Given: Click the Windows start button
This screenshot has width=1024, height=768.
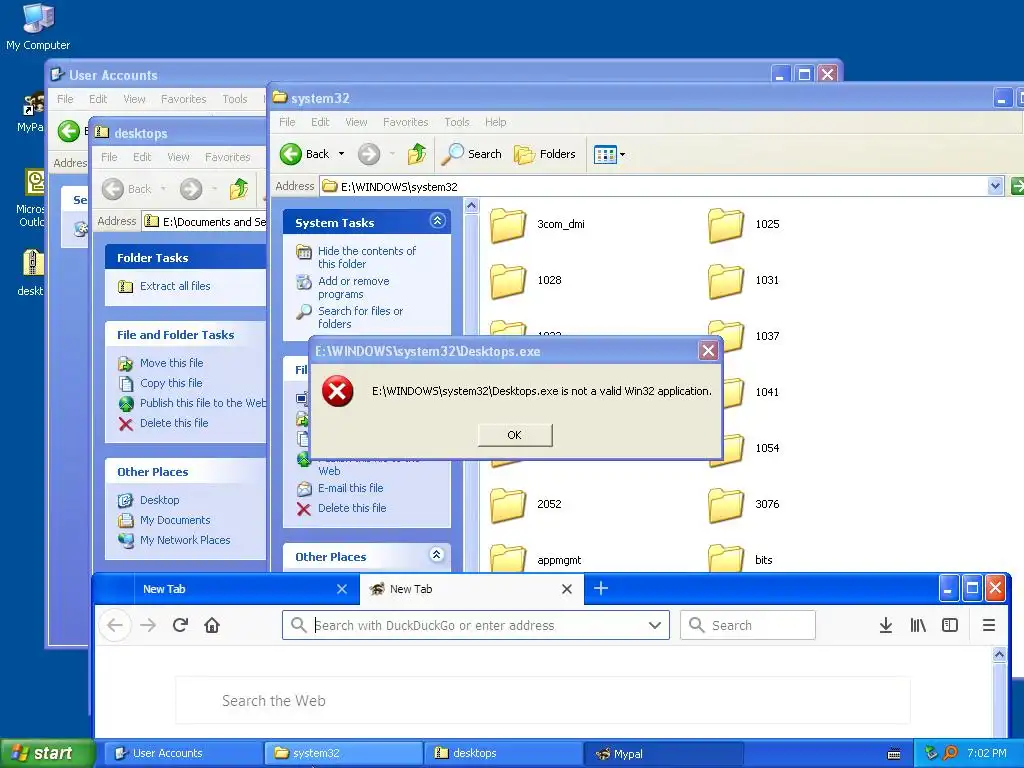Looking at the screenshot, I should 48,753.
